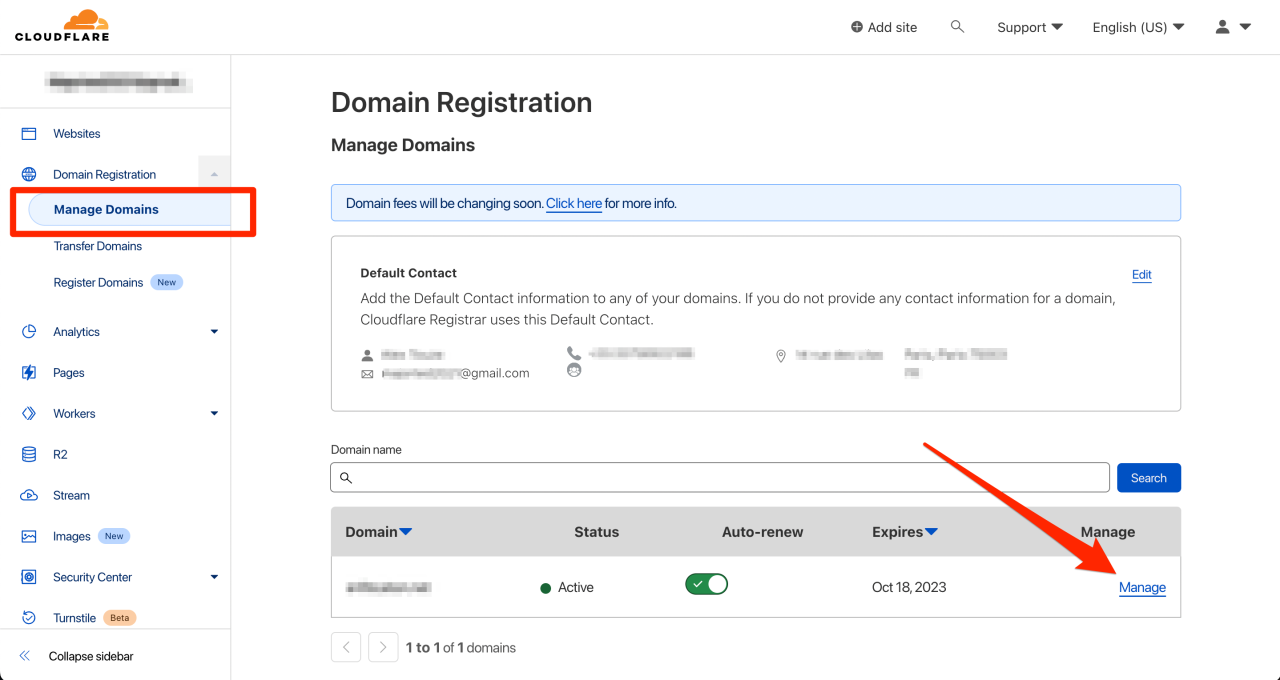Screen dimensions: 1280x680
Task: Switch to Transfer Domains
Action: point(97,245)
